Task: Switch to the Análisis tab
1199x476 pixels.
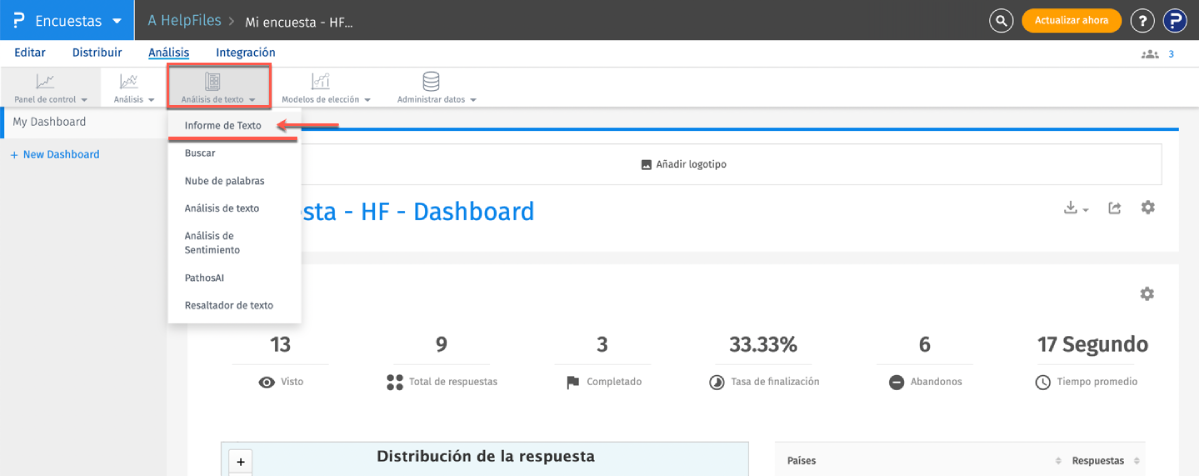Action: [169, 53]
